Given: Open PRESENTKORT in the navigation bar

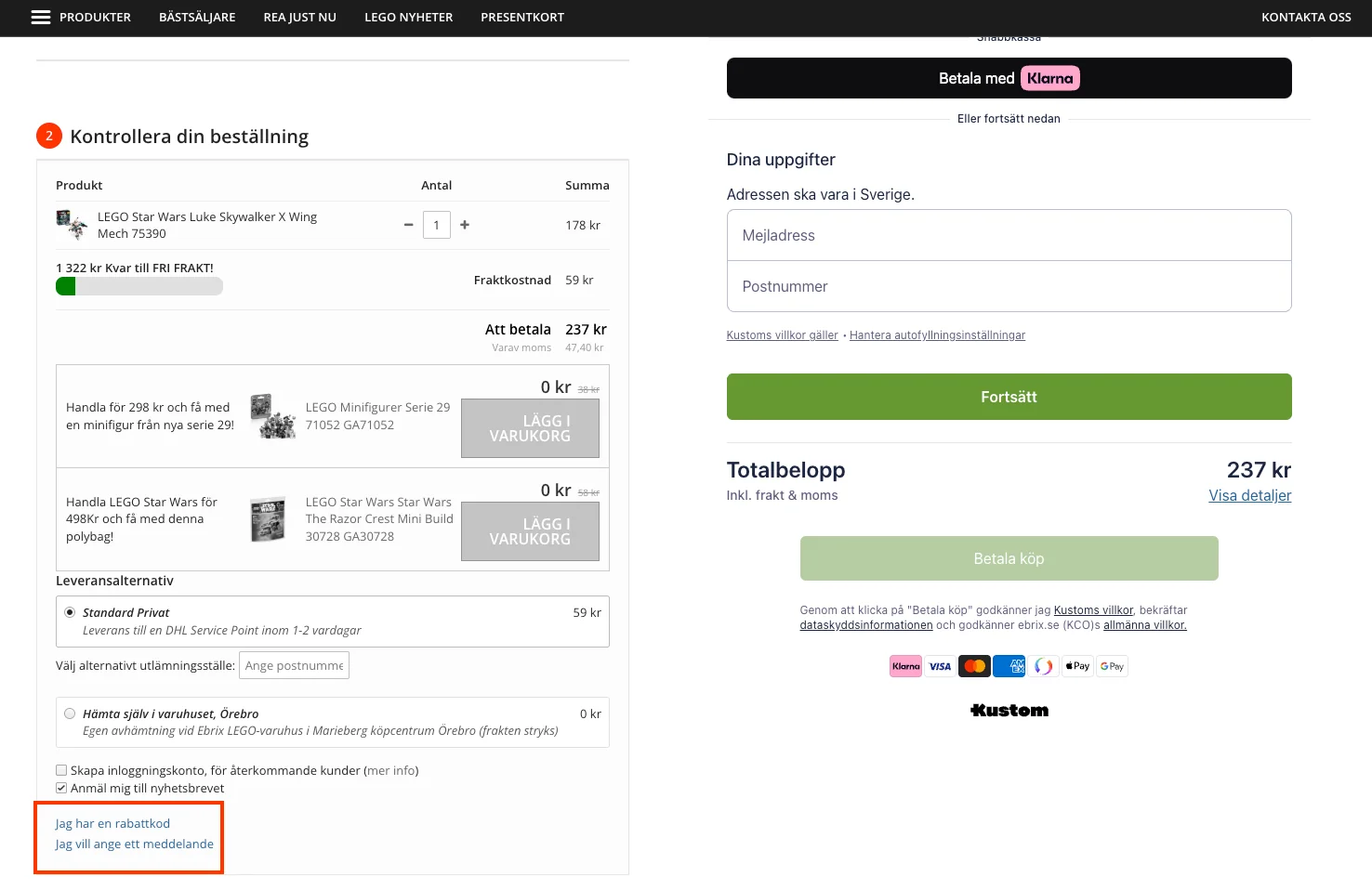Looking at the screenshot, I should pyautogui.click(x=522, y=18).
